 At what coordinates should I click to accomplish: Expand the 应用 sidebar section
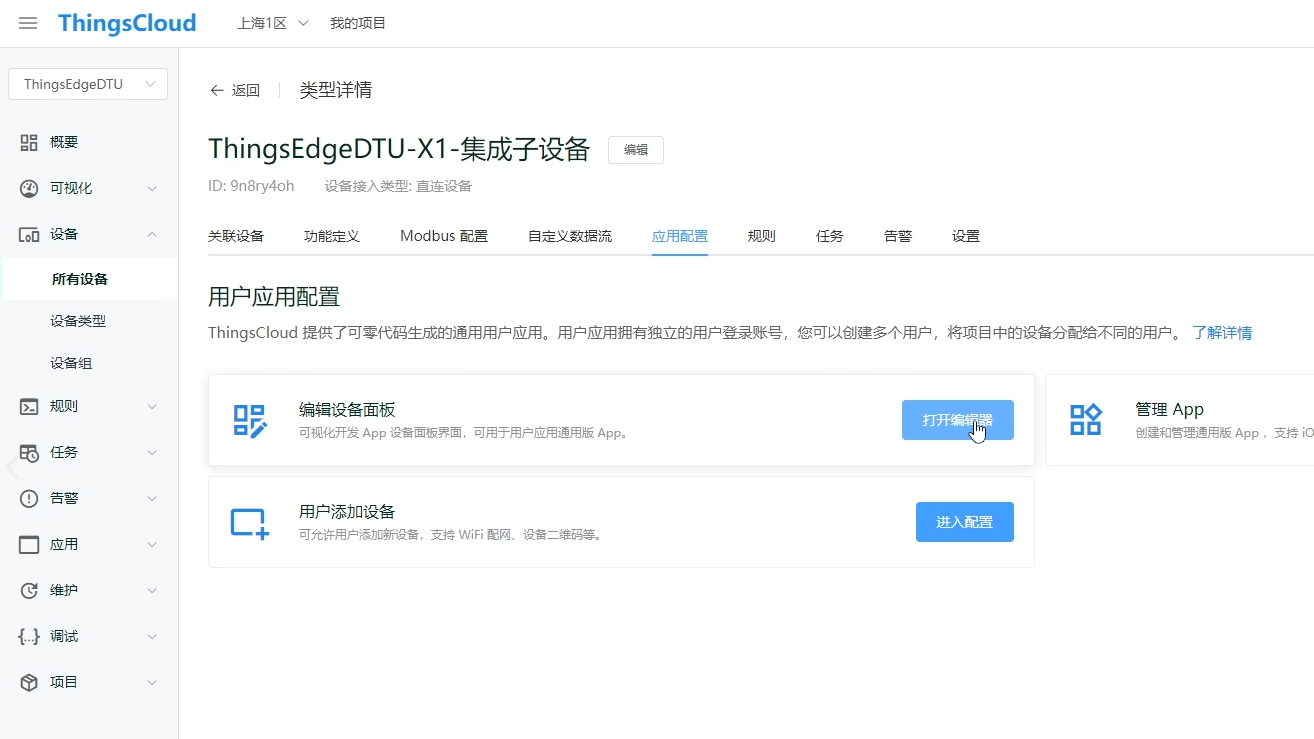[152, 544]
